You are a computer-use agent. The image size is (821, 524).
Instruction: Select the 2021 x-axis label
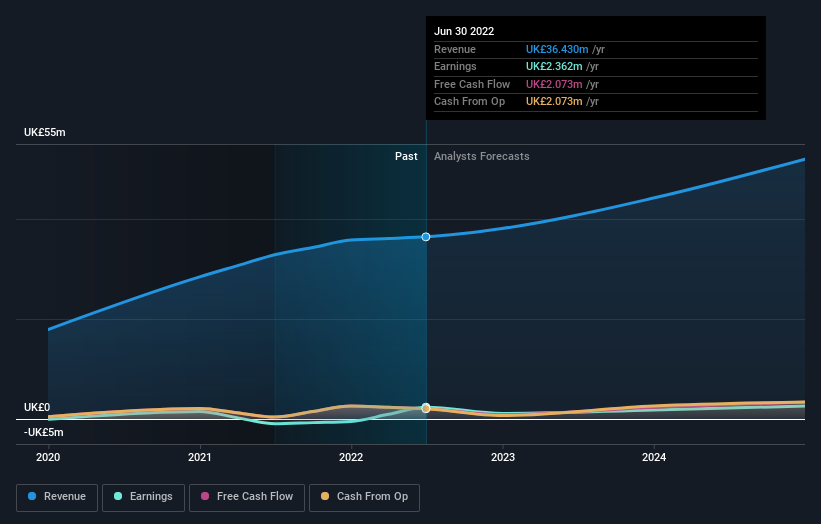click(x=199, y=458)
